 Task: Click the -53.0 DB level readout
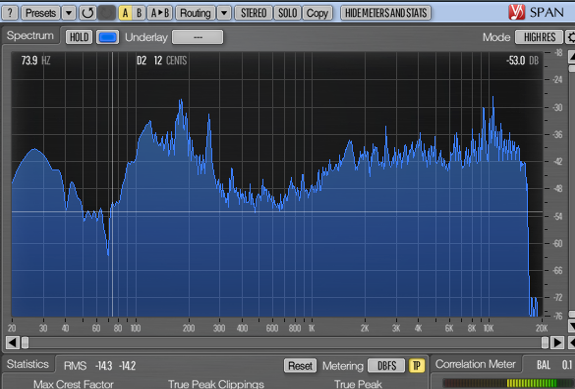[x=523, y=60]
